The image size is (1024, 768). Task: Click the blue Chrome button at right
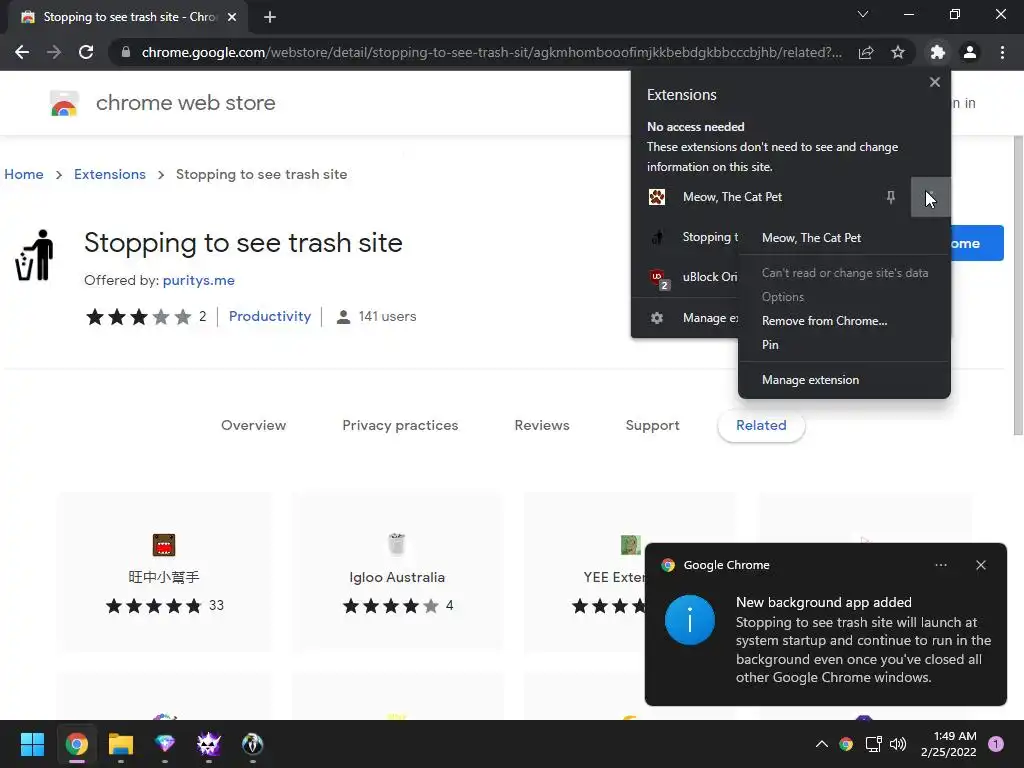pos(977,243)
